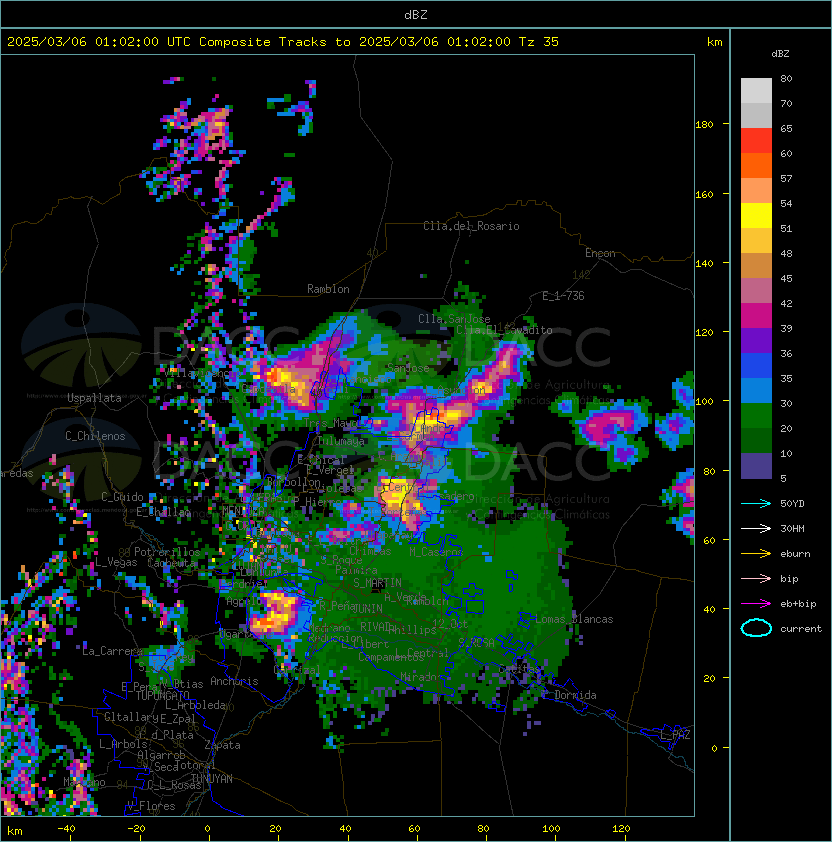Click the 'Phillips' map label
The width and height of the screenshot is (832, 842).
tap(413, 629)
